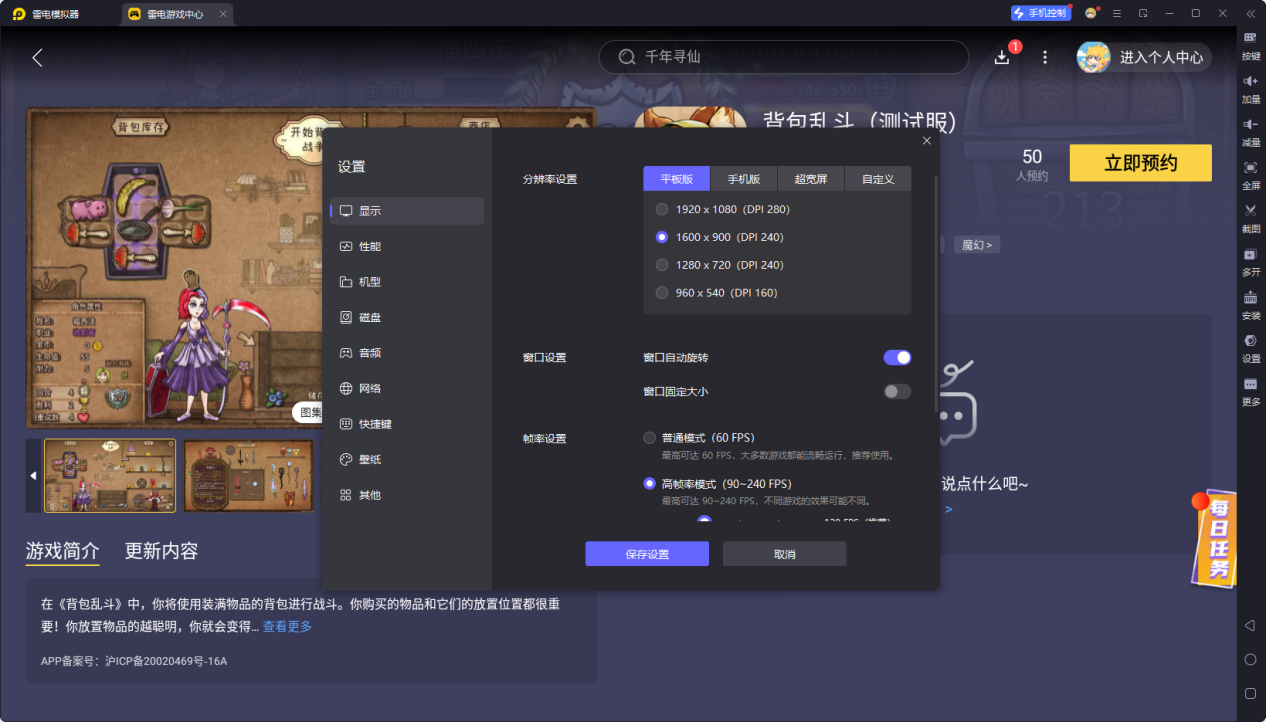This screenshot has height=722, width=1266.
Task: Click the search magnifier icon
Action: [x=627, y=57]
